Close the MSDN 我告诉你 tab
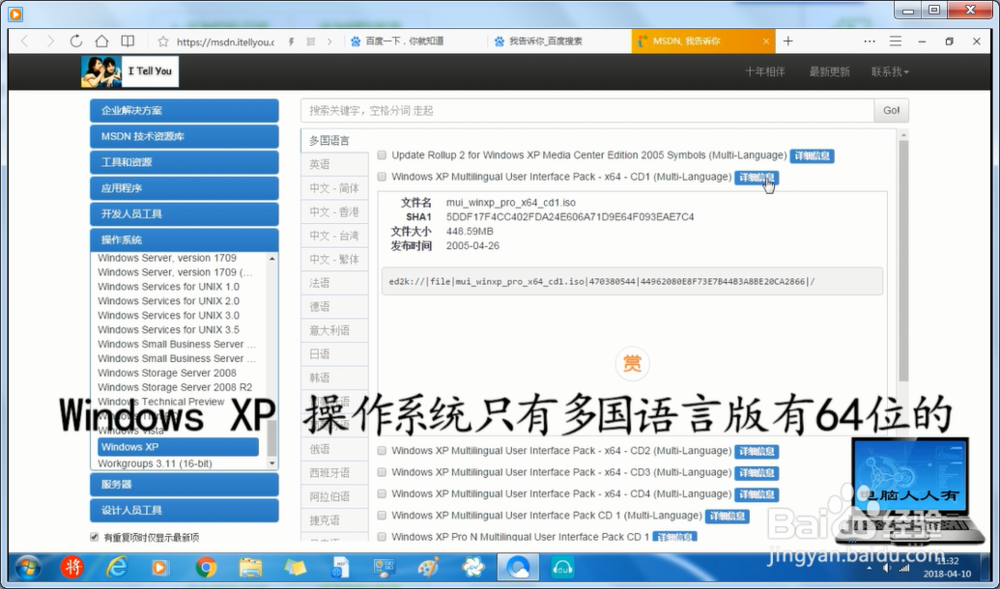 pos(766,41)
